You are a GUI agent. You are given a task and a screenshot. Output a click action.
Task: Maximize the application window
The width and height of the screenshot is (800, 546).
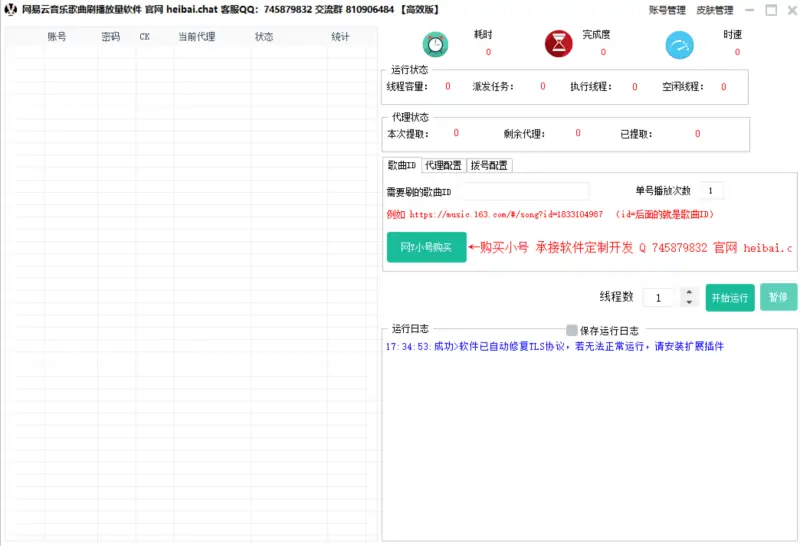tap(770, 10)
